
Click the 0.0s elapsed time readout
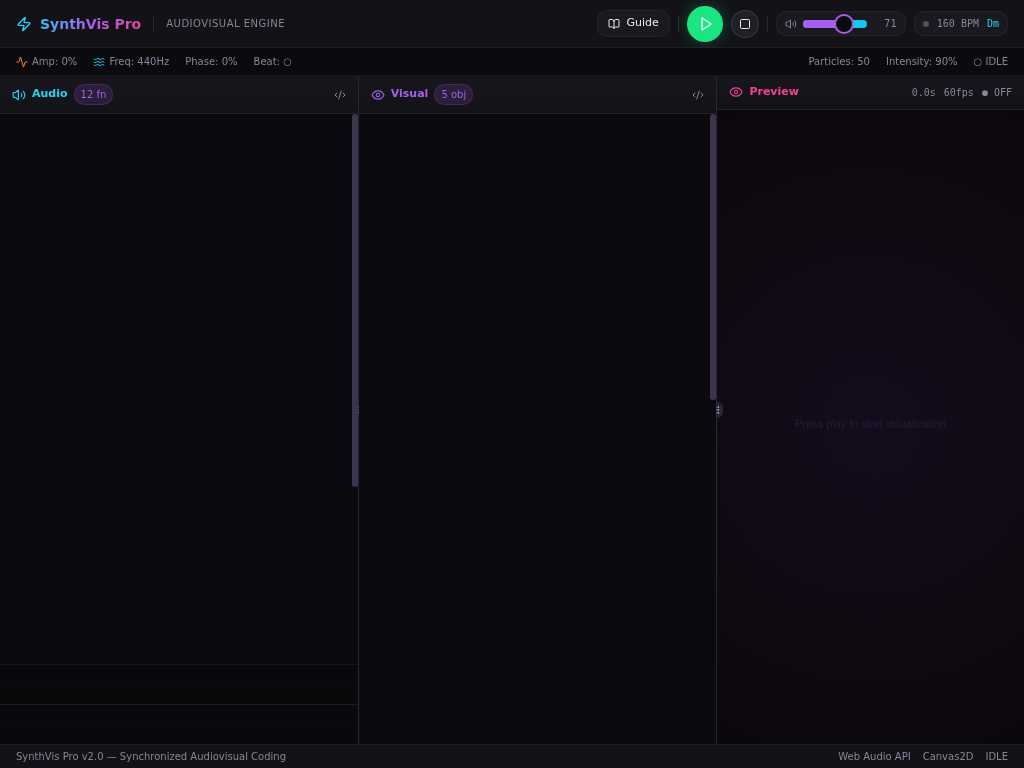click(x=923, y=92)
